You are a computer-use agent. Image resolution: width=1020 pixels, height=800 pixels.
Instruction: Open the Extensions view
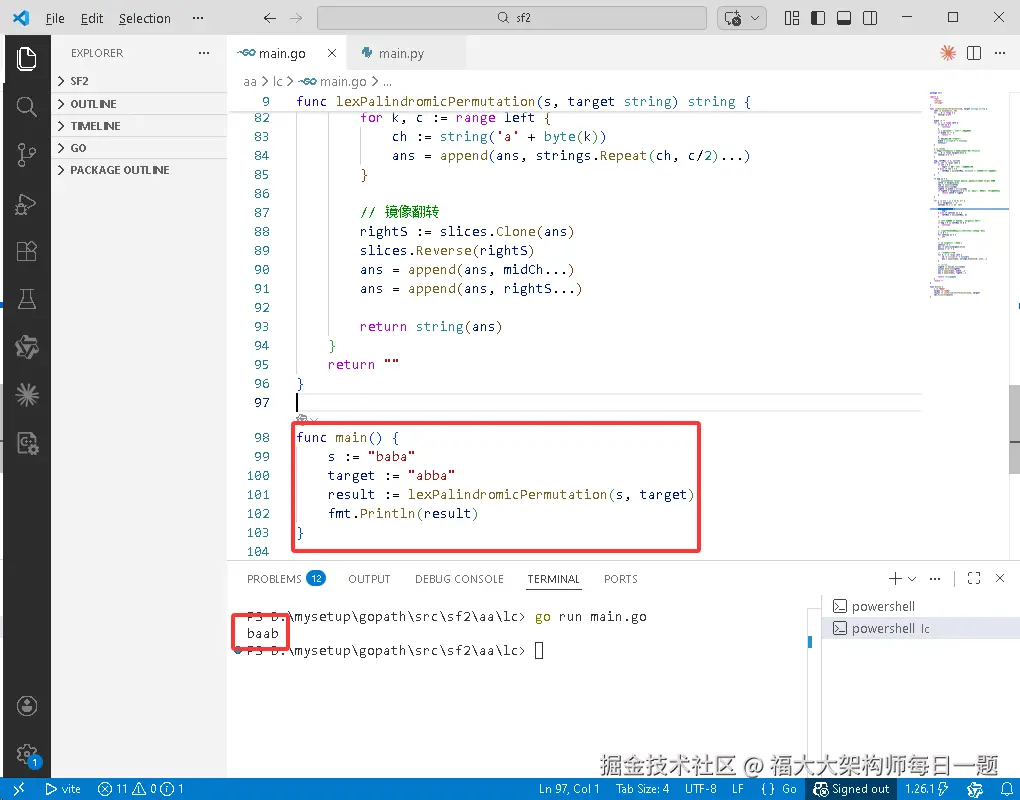26,251
